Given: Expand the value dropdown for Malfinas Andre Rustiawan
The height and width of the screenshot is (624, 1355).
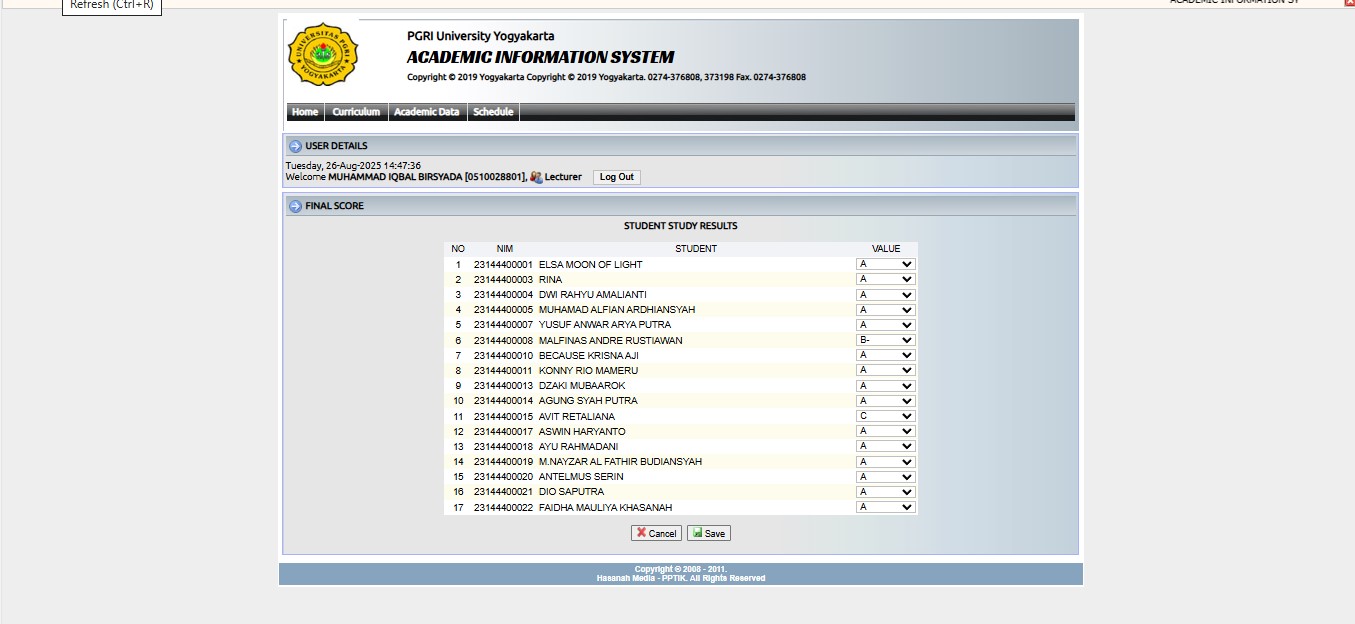Looking at the screenshot, I should [x=885, y=341].
